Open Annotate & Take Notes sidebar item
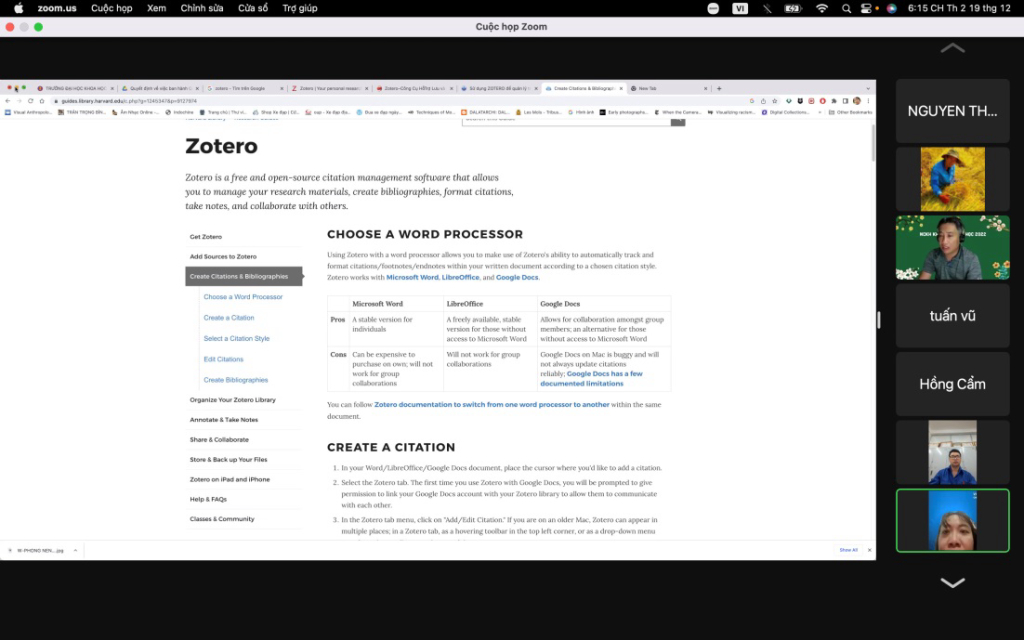Screen dimensions: 1024x640 tap(224, 420)
